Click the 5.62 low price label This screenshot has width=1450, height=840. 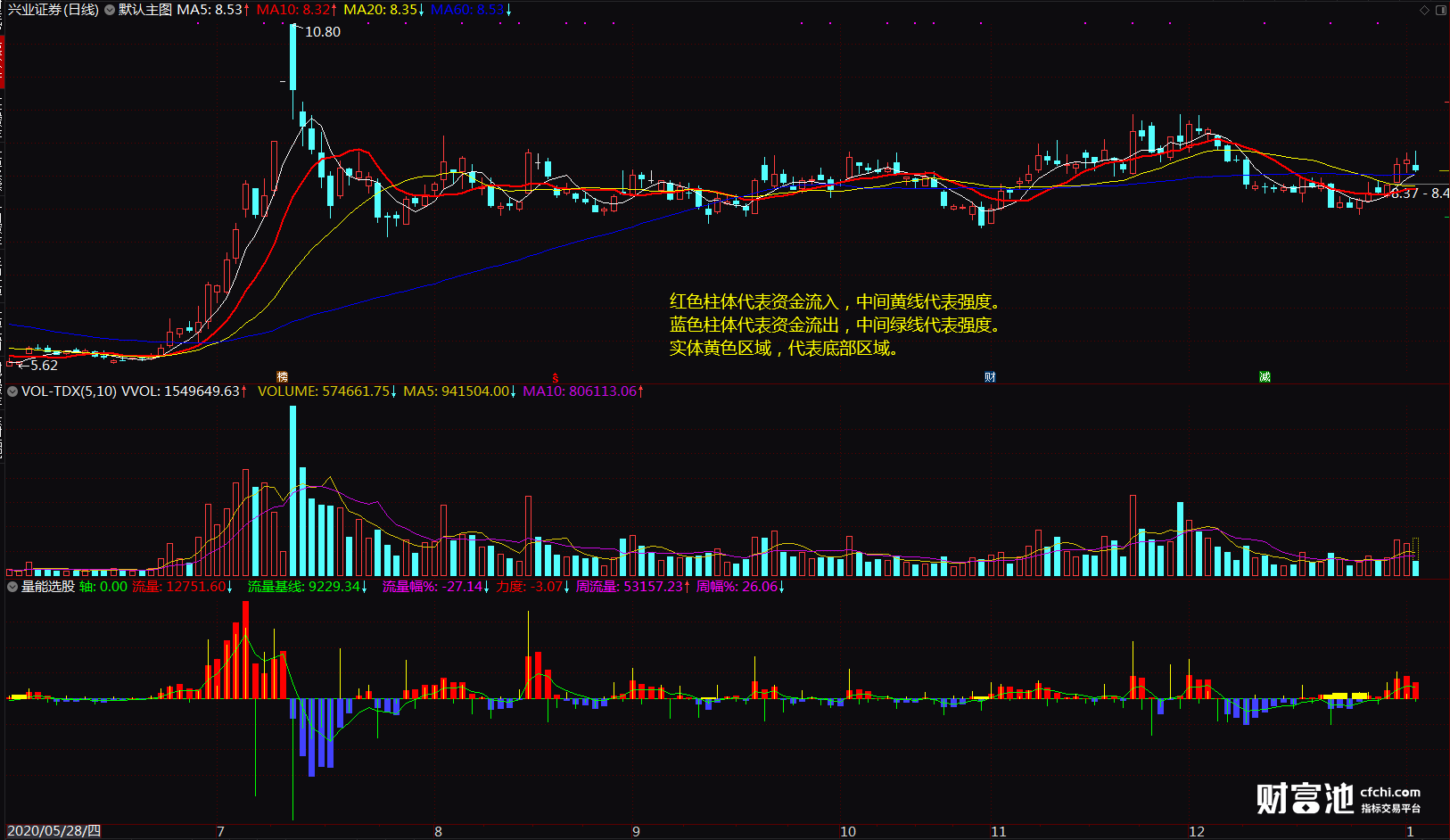click(44, 366)
